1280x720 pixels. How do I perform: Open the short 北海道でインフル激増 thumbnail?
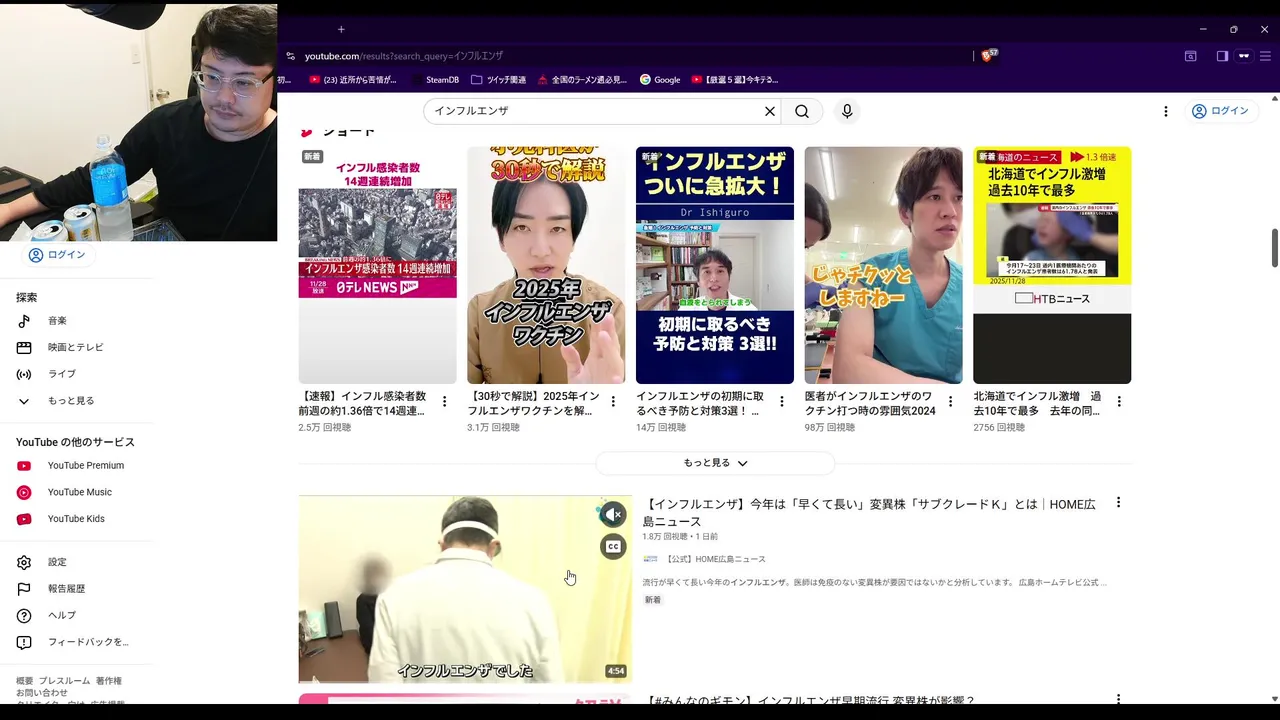(1052, 265)
